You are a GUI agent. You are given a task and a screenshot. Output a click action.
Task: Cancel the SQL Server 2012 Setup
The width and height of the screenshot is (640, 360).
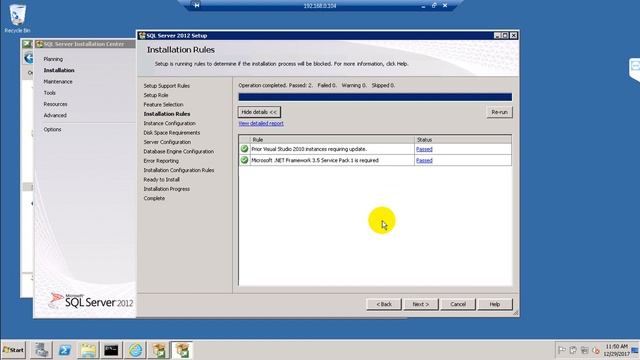(x=458, y=304)
